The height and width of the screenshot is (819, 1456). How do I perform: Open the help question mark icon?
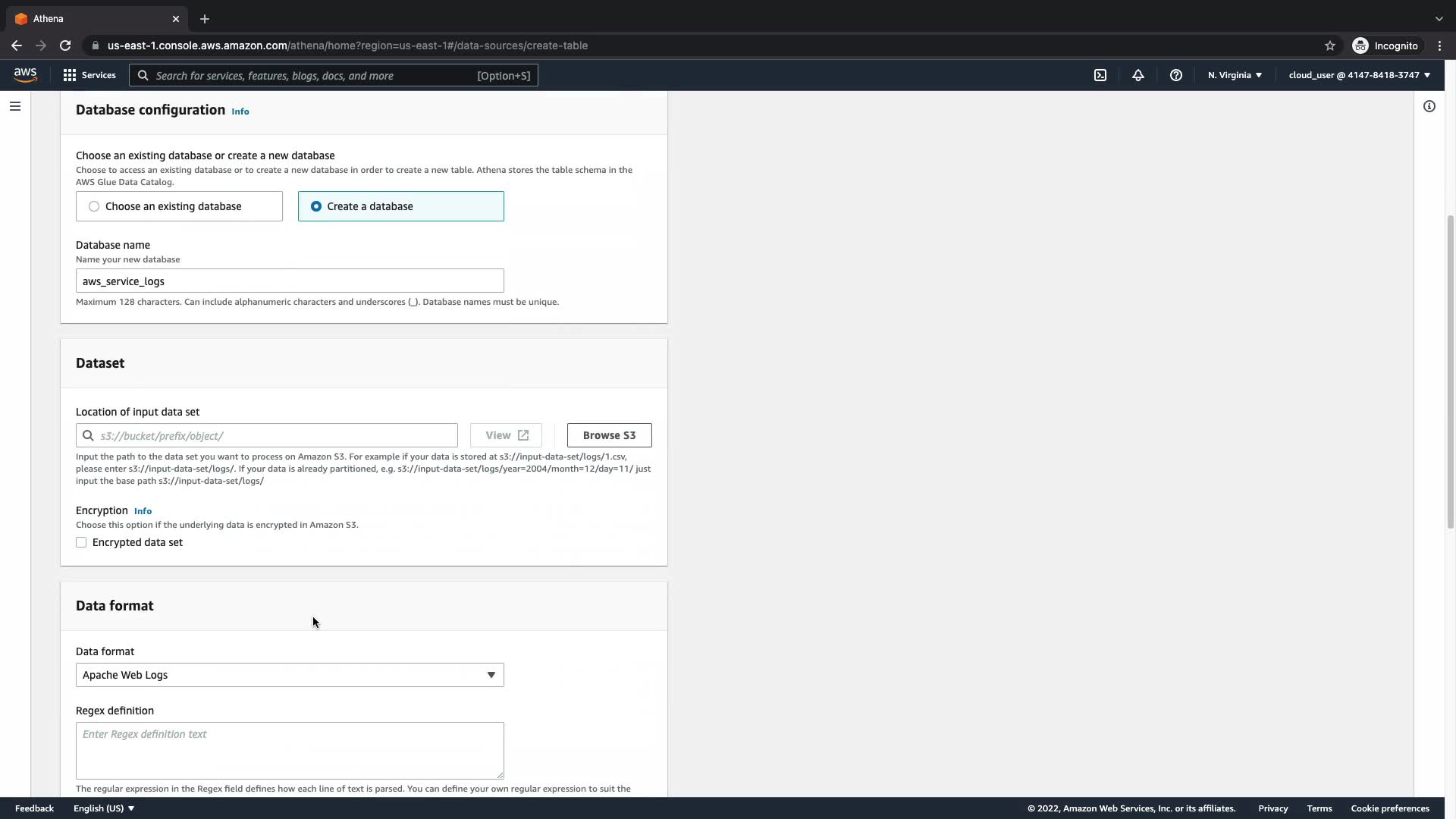[x=1175, y=75]
